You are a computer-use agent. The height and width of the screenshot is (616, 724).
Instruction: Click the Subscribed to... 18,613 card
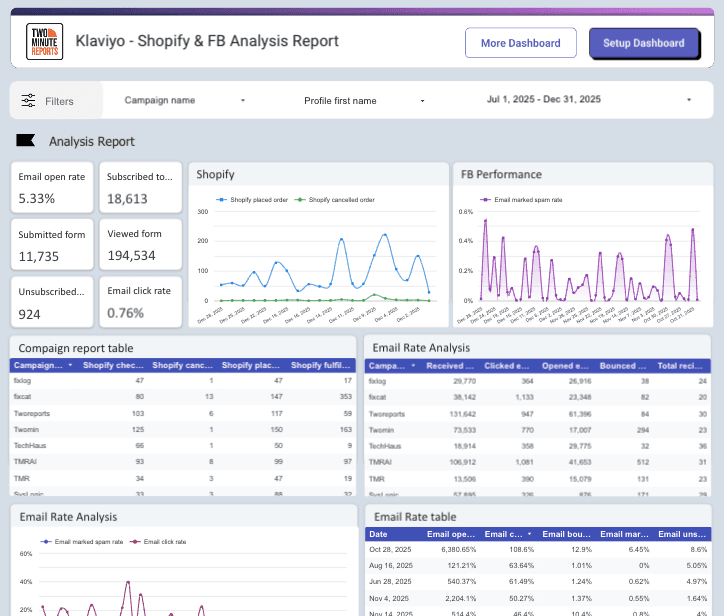click(x=141, y=187)
